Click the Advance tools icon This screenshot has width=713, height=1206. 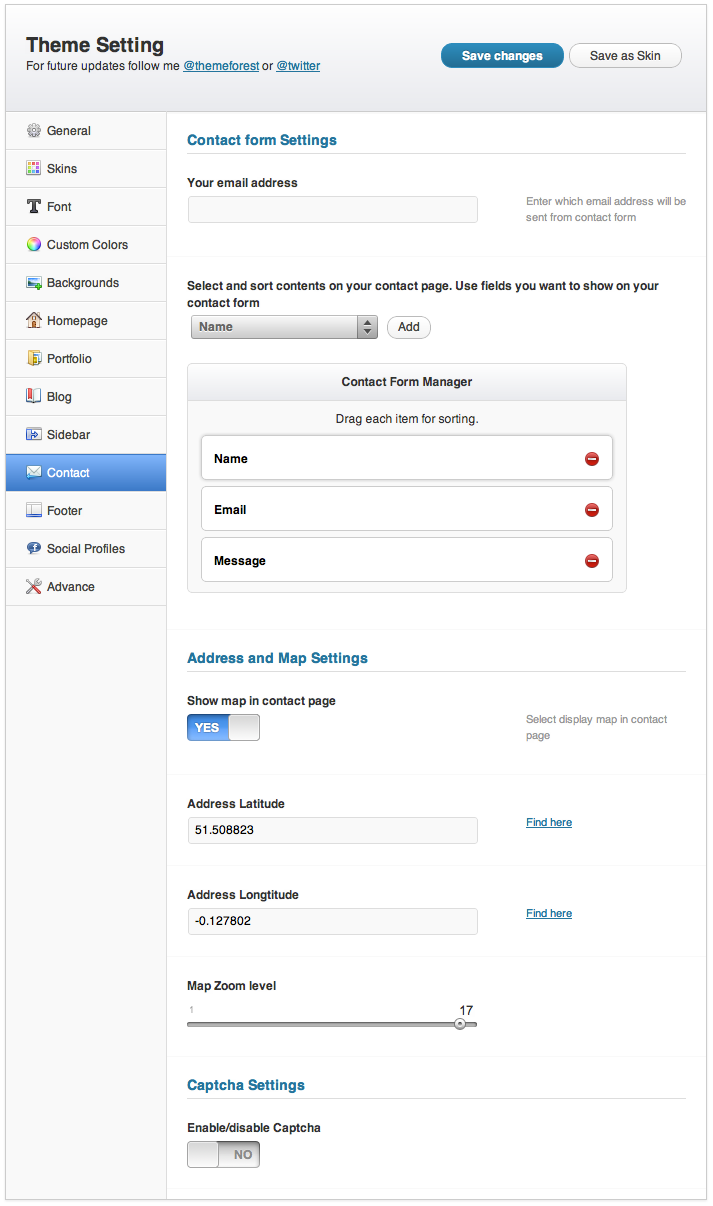34,587
